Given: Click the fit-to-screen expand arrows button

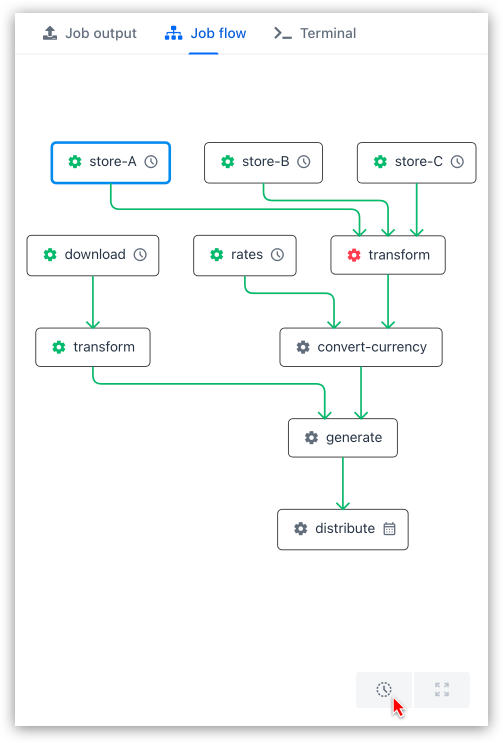Looking at the screenshot, I should (442, 690).
